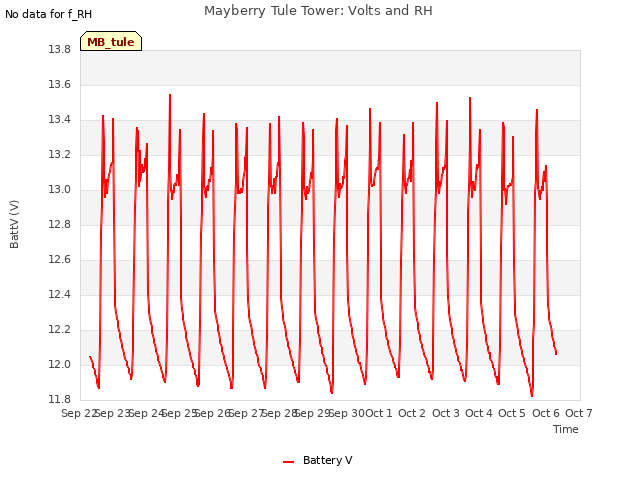Click the Battery V legend label
Image resolution: width=640 pixels, height=480 pixels.
(x=327, y=460)
